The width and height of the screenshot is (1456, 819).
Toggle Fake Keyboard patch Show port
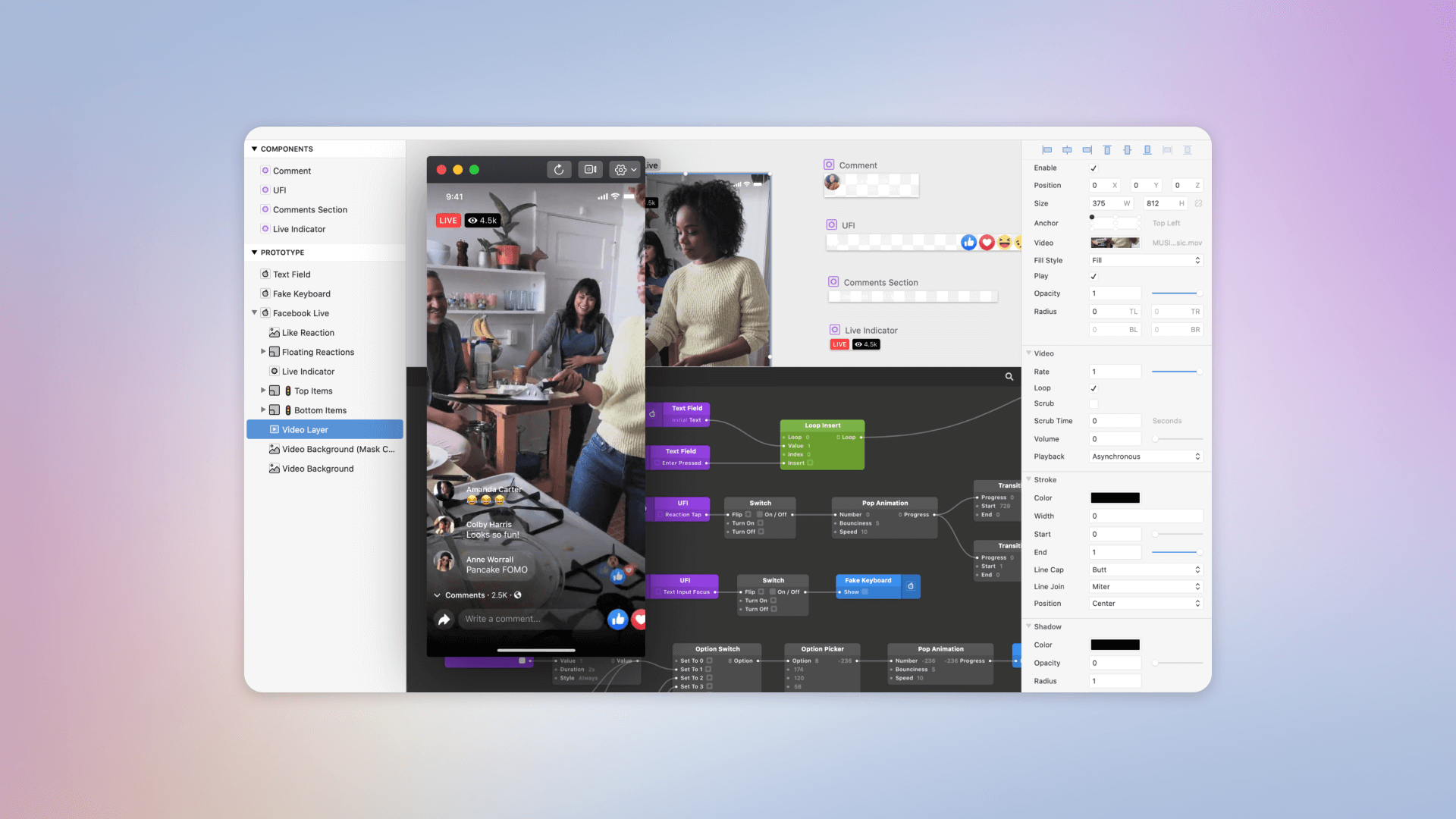coord(864,592)
